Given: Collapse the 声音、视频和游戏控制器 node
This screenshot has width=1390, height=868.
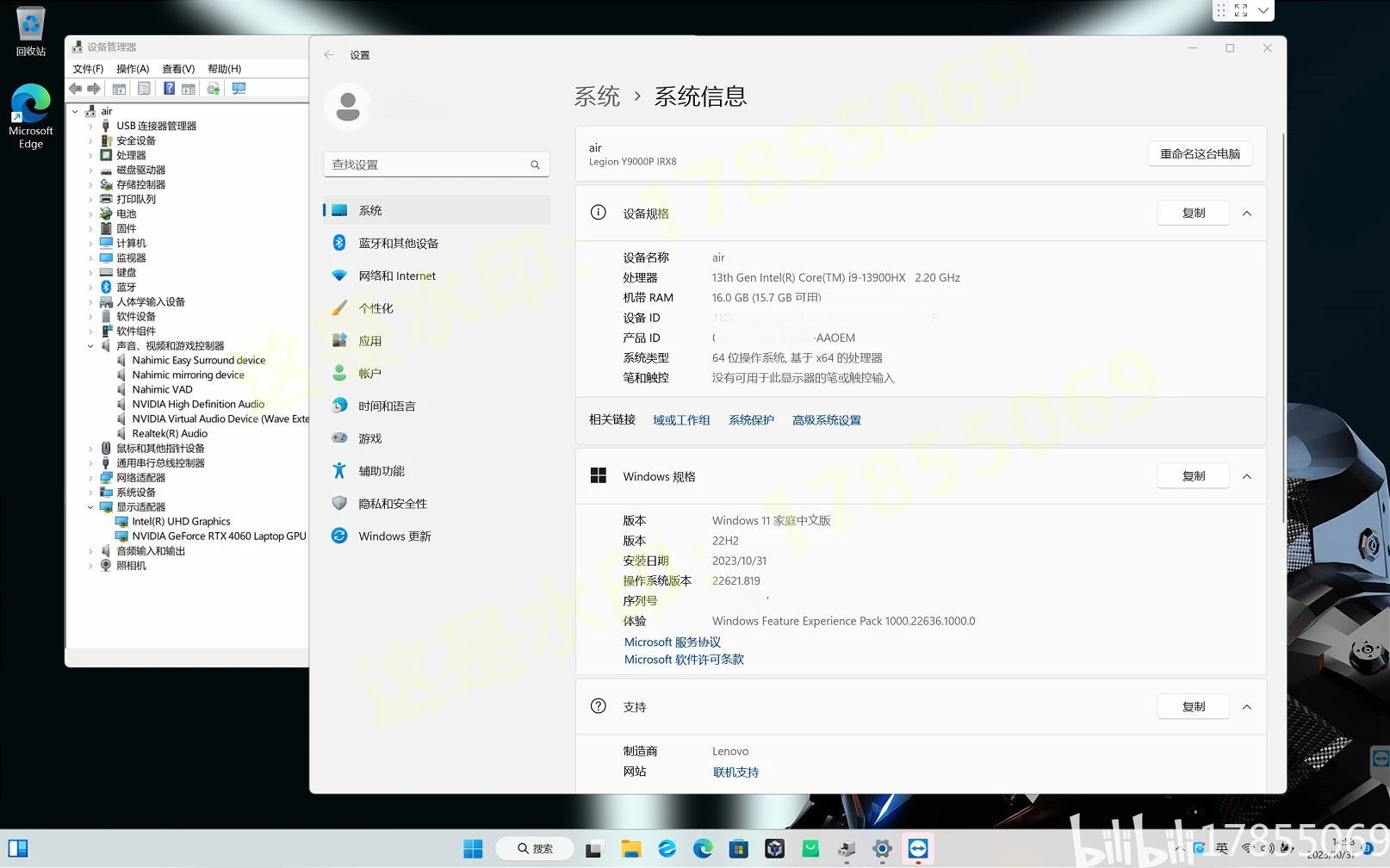Looking at the screenshot, I should (90, 345).
